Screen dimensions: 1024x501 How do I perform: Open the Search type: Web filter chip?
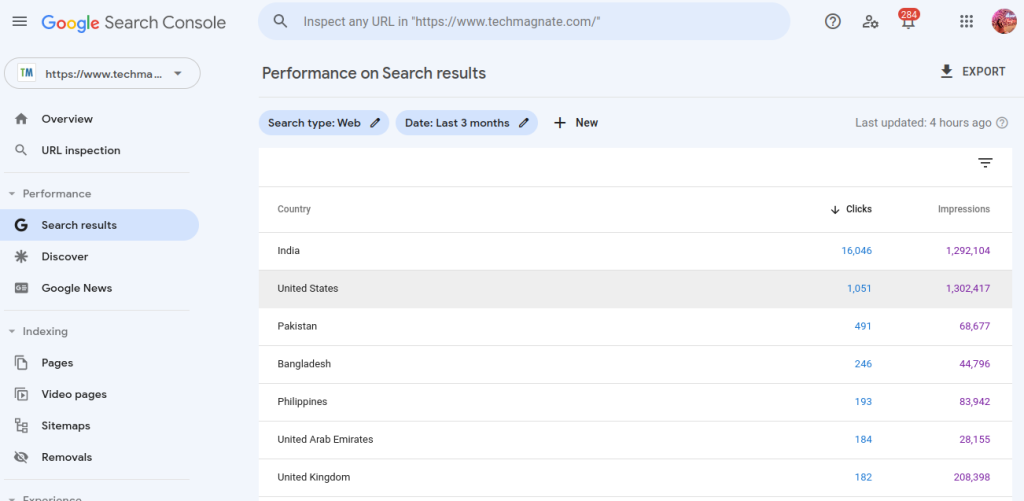pos(324,123)
